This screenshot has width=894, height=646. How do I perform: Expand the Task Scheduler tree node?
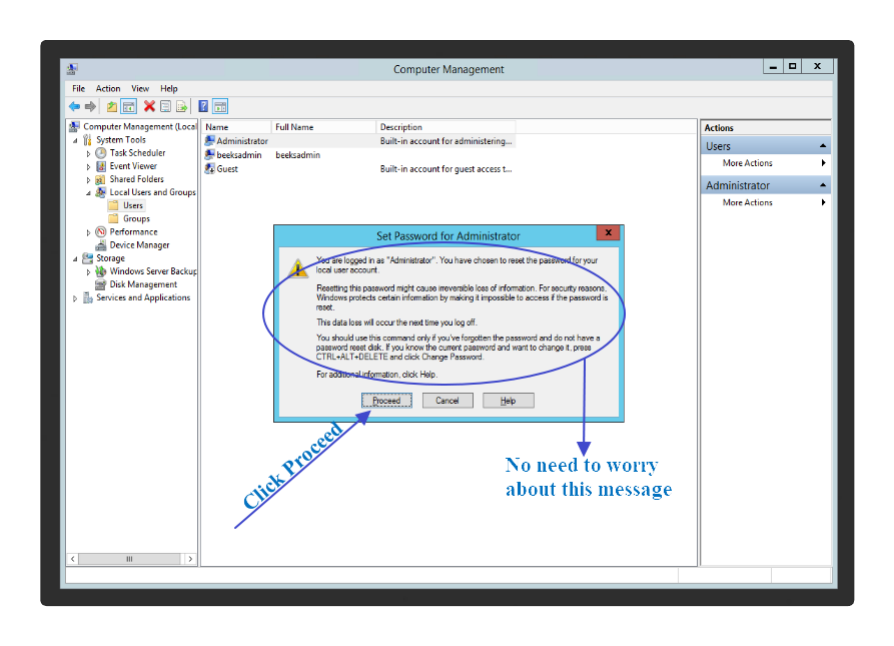[88, 153]
